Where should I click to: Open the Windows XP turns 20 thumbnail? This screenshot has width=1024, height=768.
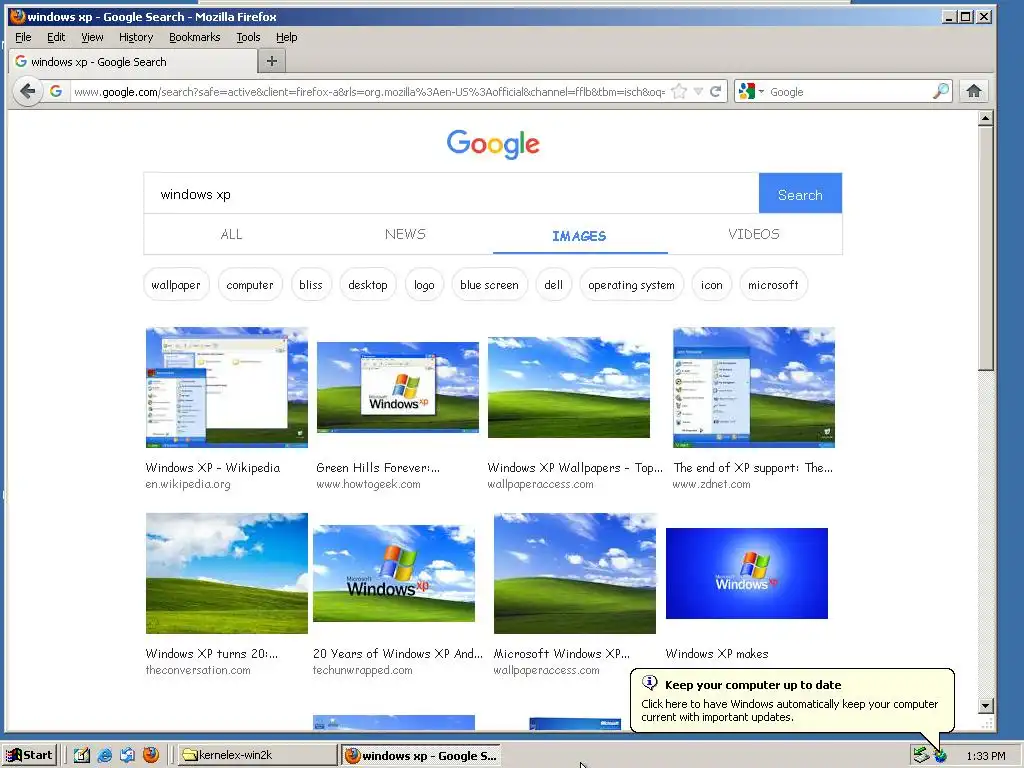pos(227,573)
